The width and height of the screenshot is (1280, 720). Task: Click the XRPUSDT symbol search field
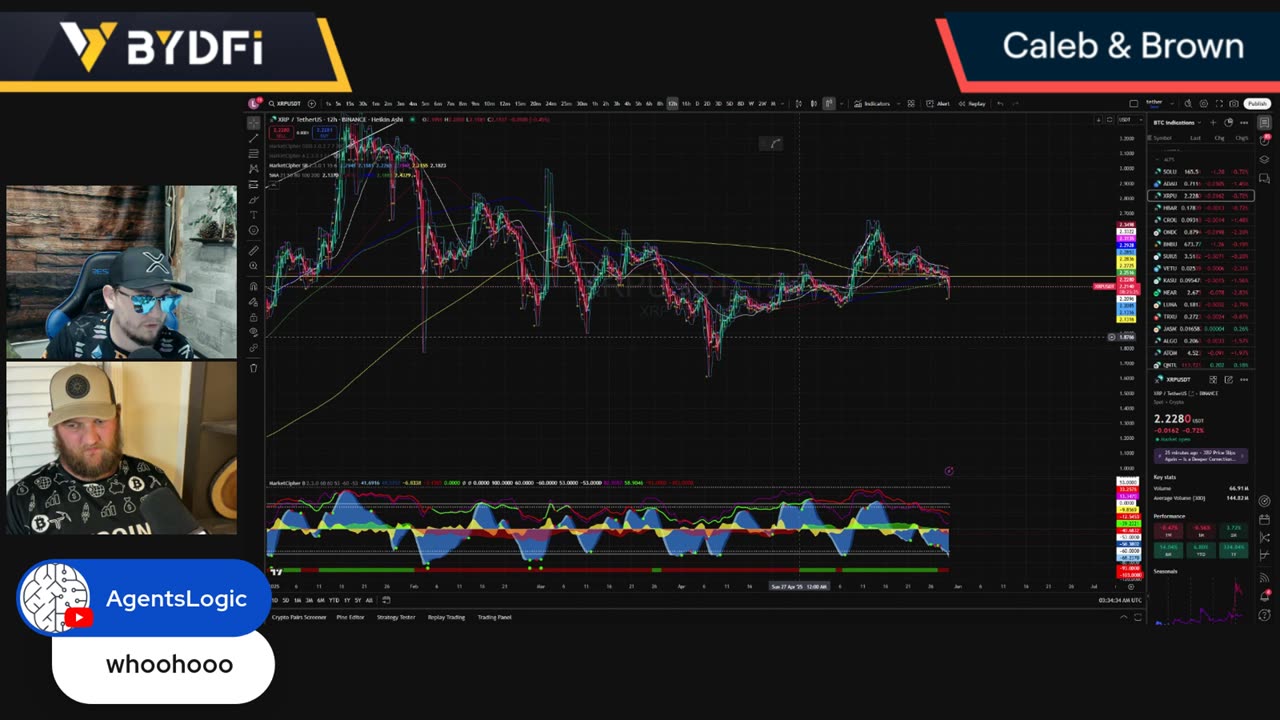pos(286,103)
